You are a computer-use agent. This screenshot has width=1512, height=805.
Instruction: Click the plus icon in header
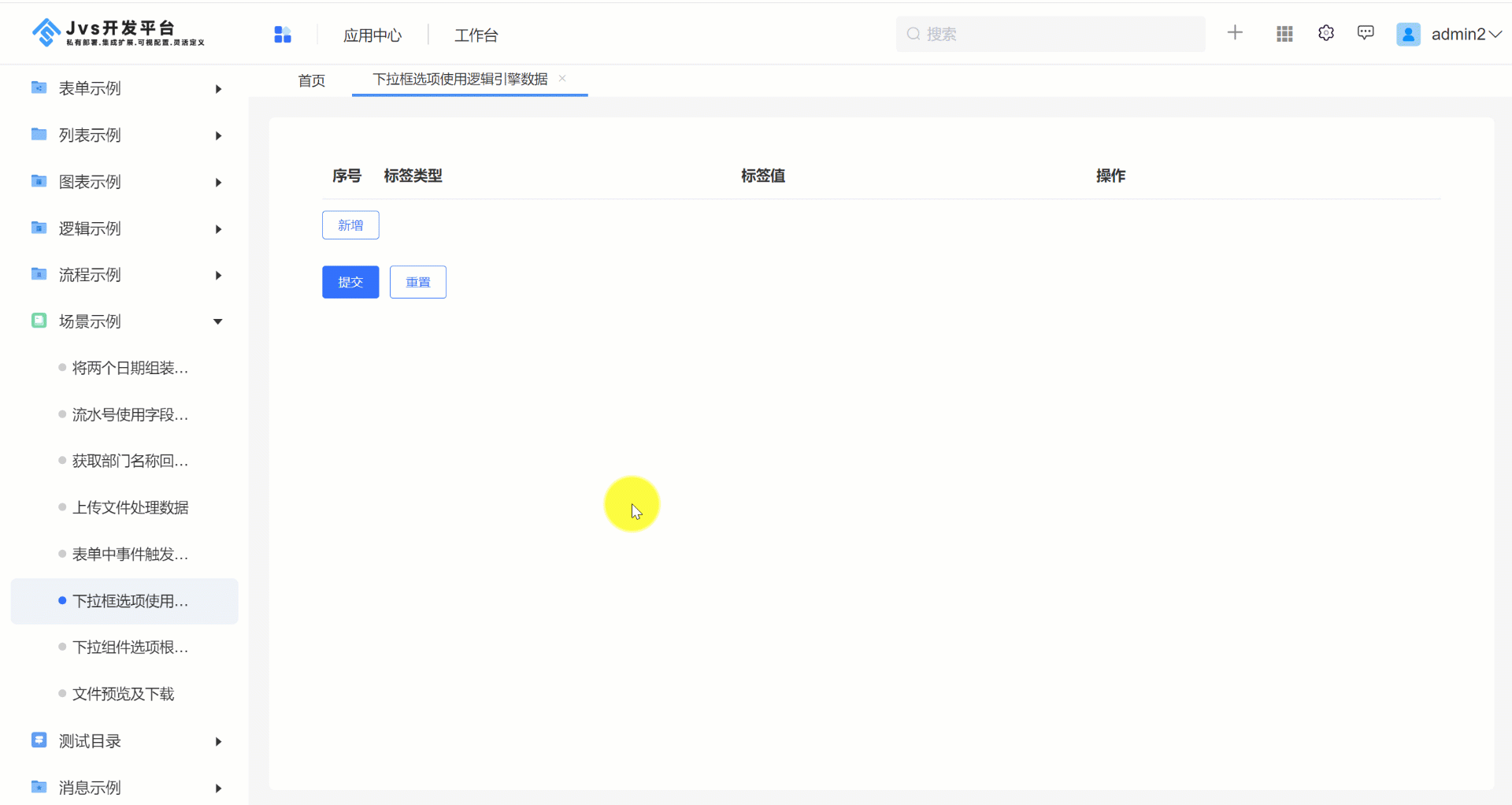click(x=1235, y=32)
